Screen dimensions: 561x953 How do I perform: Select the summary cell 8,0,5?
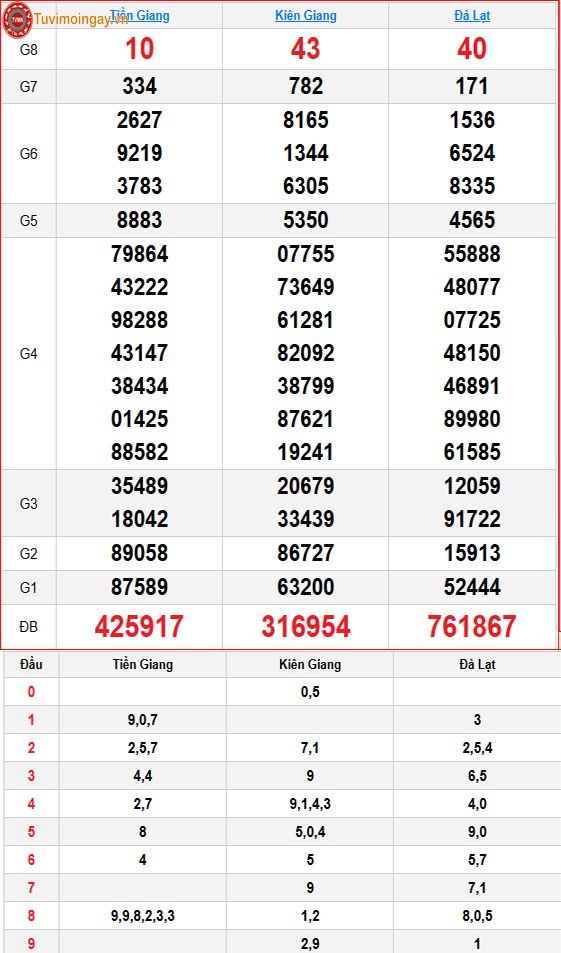(x=477, y=915)
